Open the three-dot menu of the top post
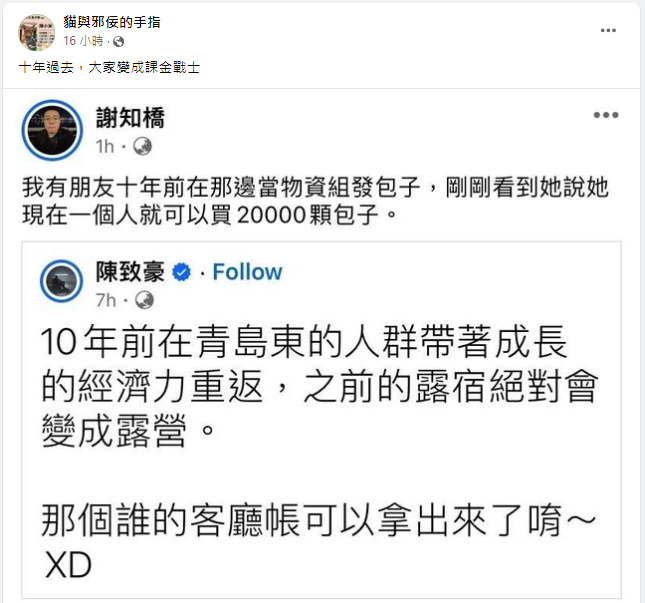Screen dimensions: 645x603 (x=608, y=30)
